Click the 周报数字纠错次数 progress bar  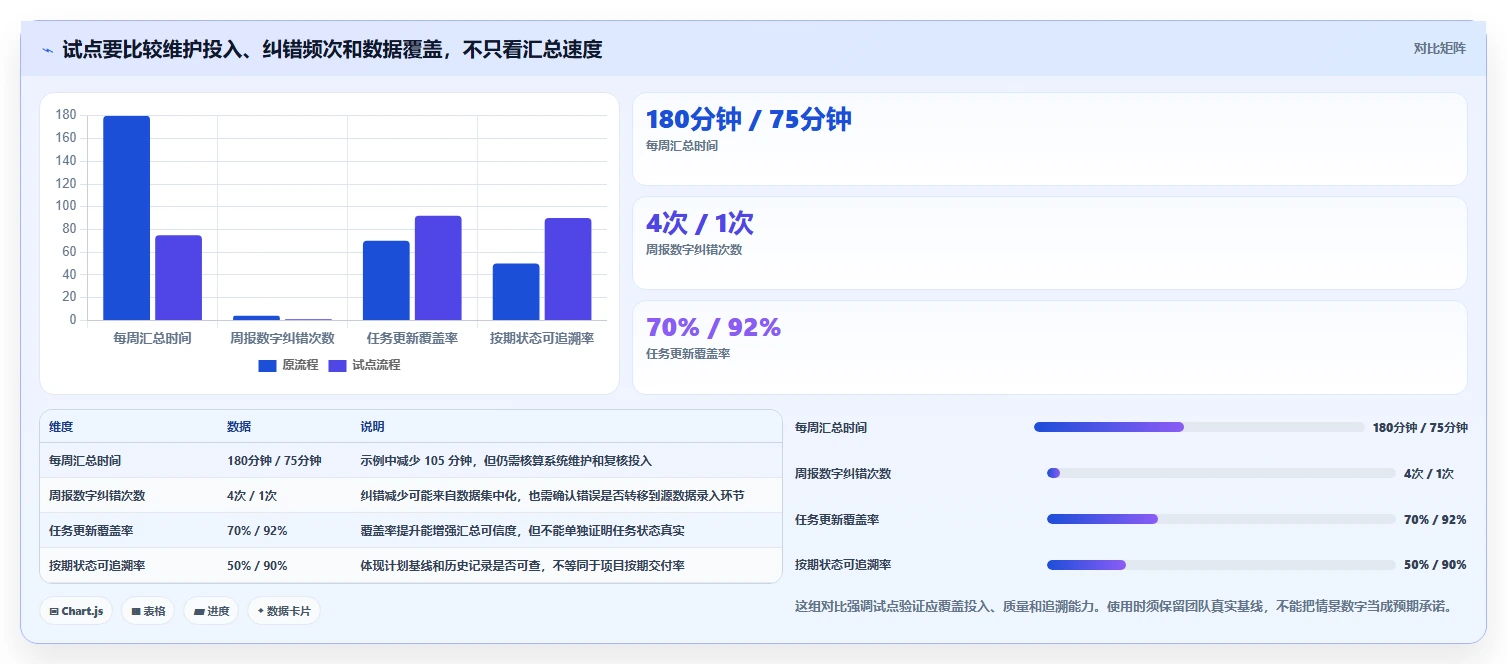(1221, 473)
